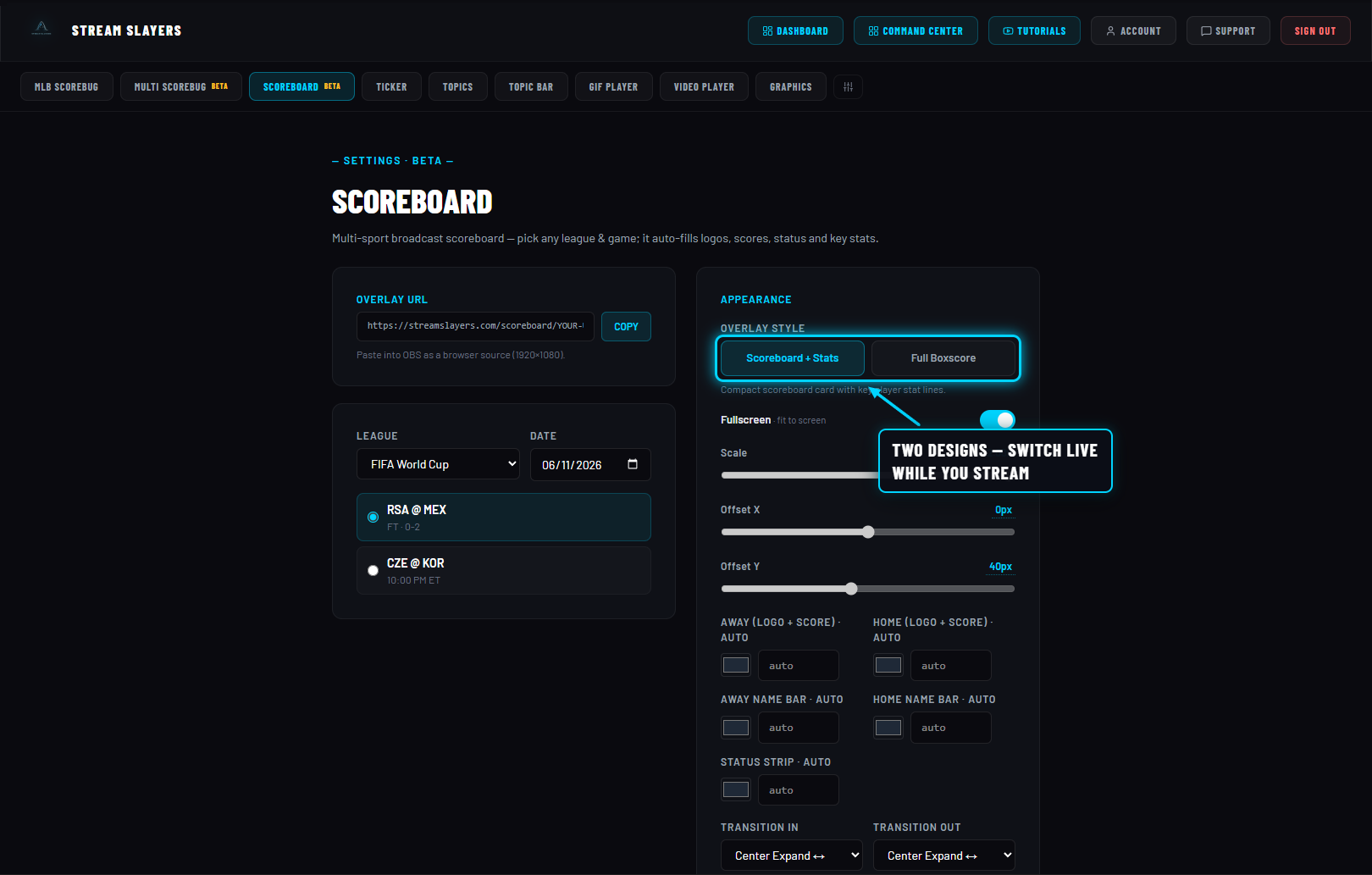1372x875 pixels.
Task: Select the RSA @ MEX game radio
Action: (x=373, y=517)
